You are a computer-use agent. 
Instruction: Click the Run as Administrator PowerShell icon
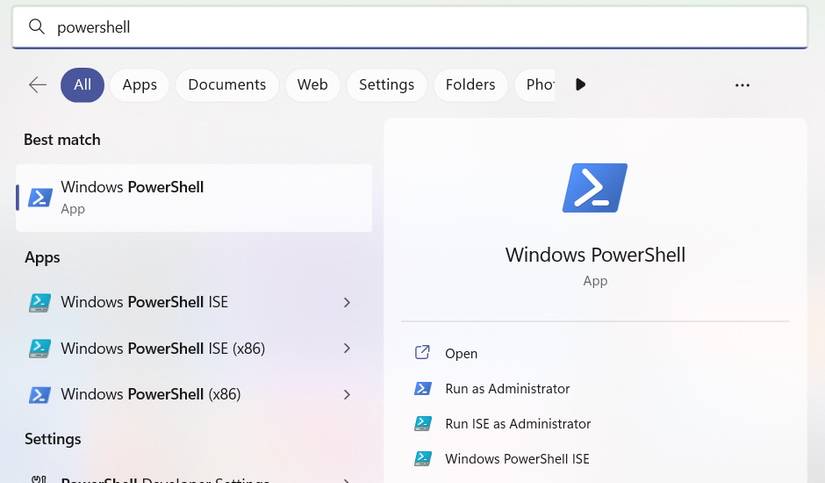coord(423,389)
